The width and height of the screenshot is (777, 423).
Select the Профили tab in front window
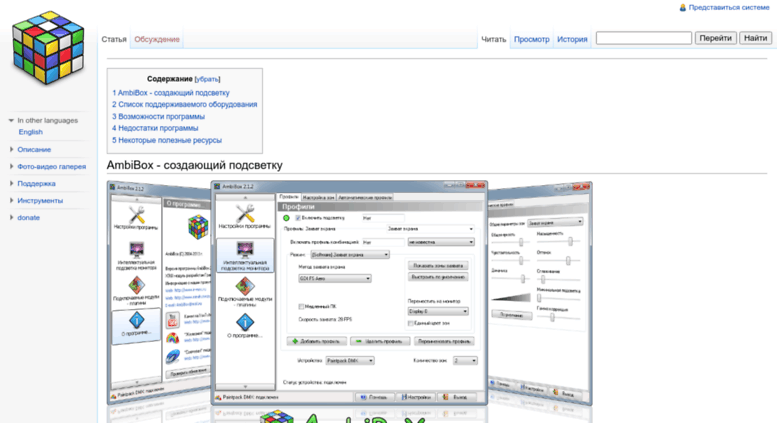coord(288,197)
